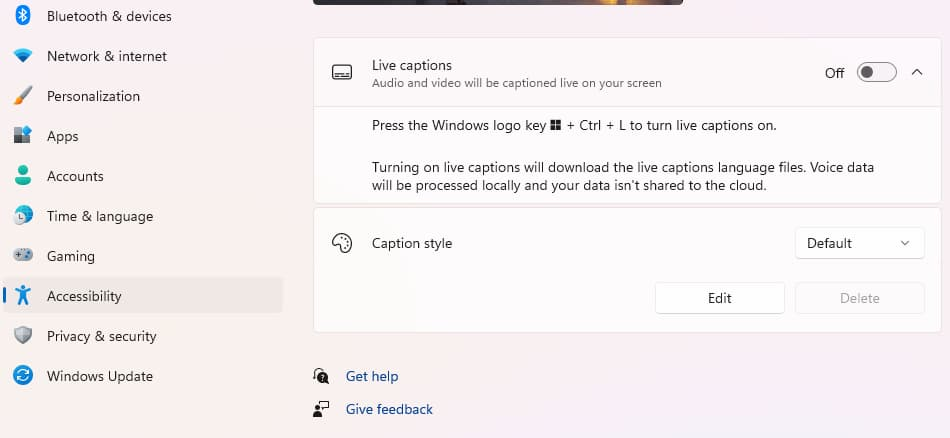The width and height of the screenshot is (950, 438).
Task: Click the Time & language globe icon
Action: click(23, 216)
